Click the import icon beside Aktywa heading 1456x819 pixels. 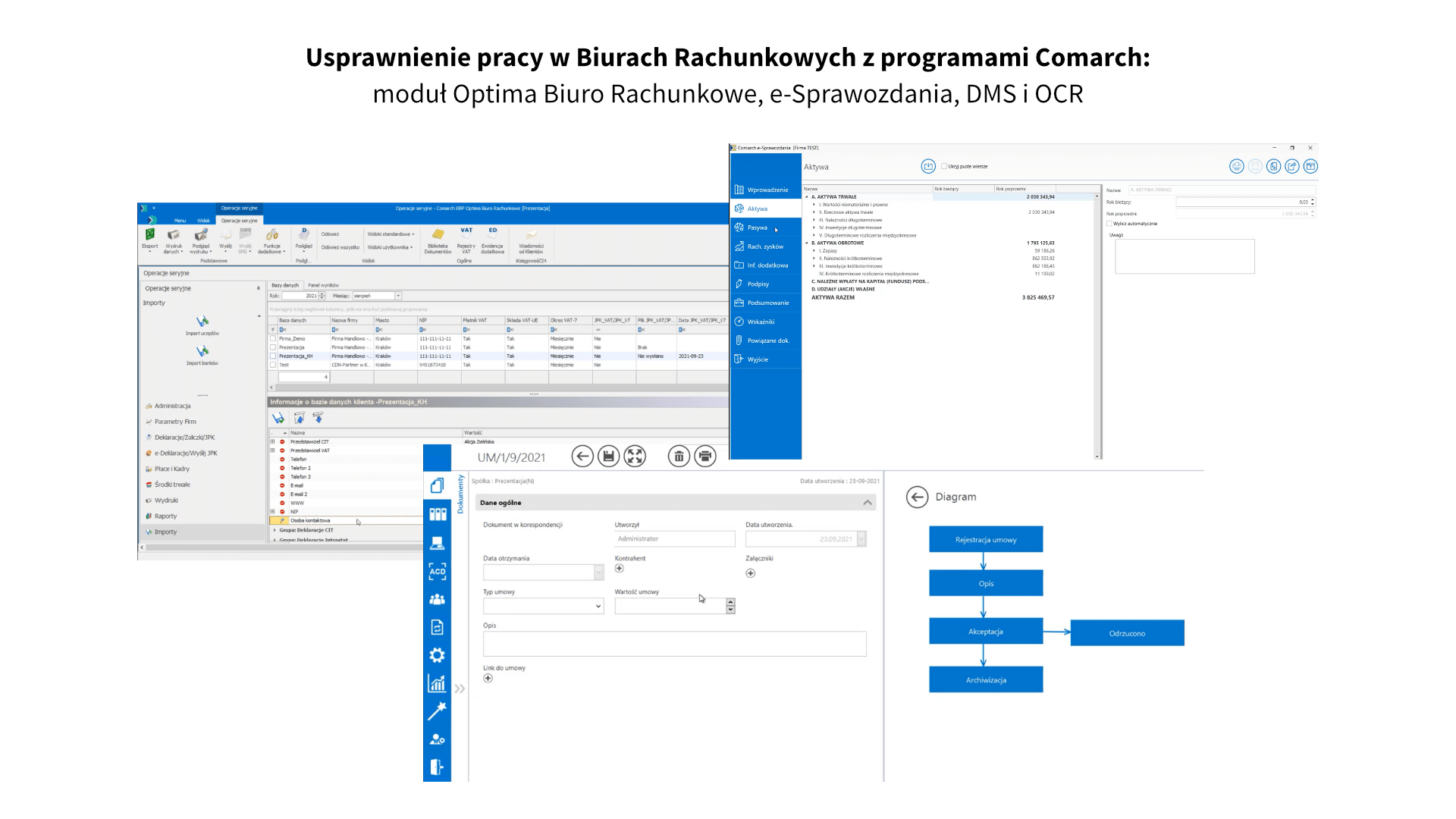click(928, 166)
